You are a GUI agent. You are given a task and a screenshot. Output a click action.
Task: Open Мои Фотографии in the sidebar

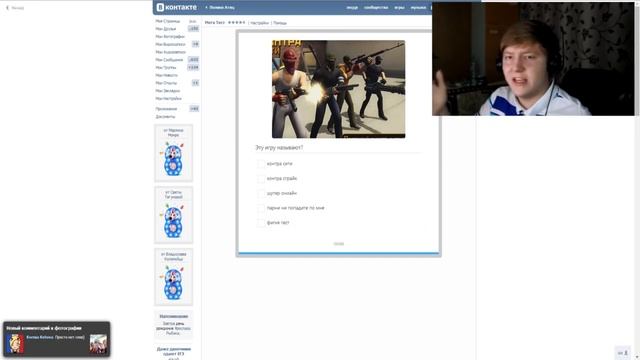(170, 36)
